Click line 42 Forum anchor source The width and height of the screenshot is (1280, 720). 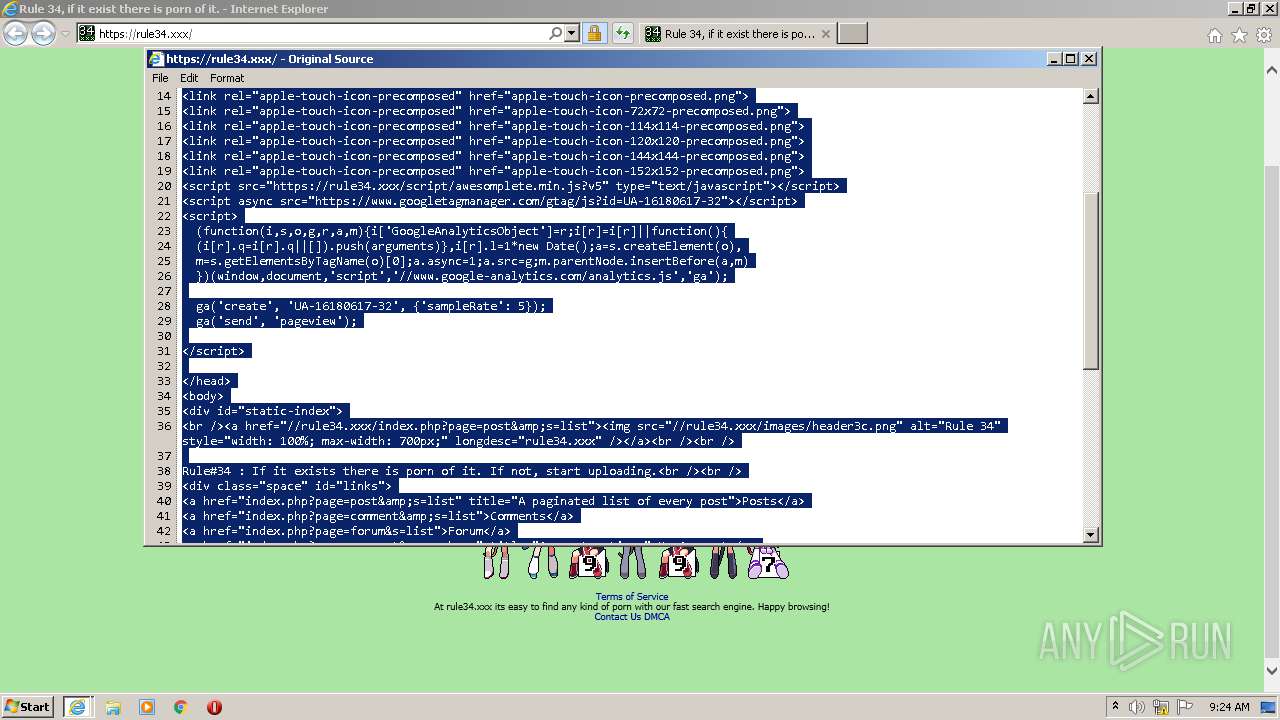point(346,531)
